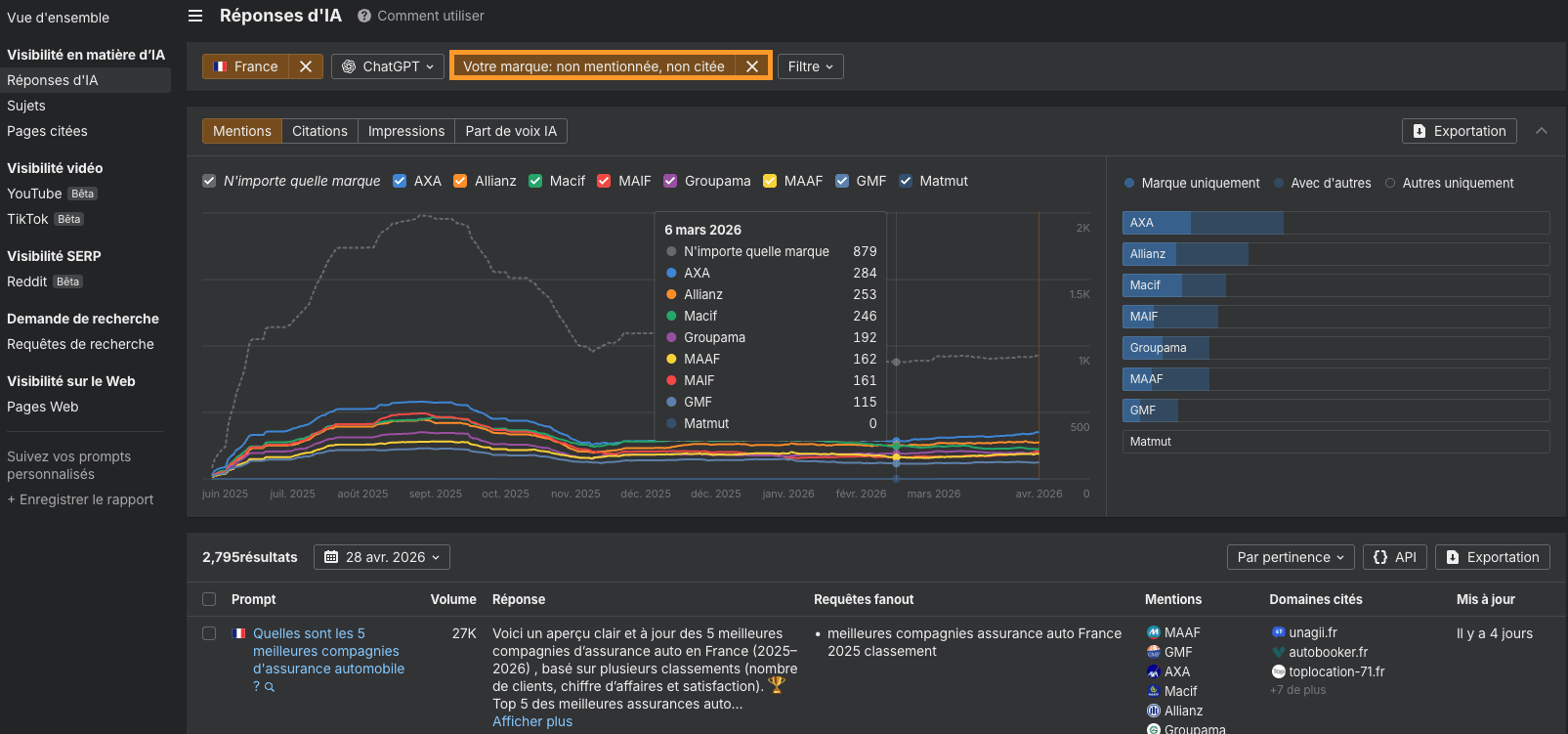Viewport: 1568px width, 734px height.
Task: Clear the 'Votre marque' filter chip
Action: 751,66
